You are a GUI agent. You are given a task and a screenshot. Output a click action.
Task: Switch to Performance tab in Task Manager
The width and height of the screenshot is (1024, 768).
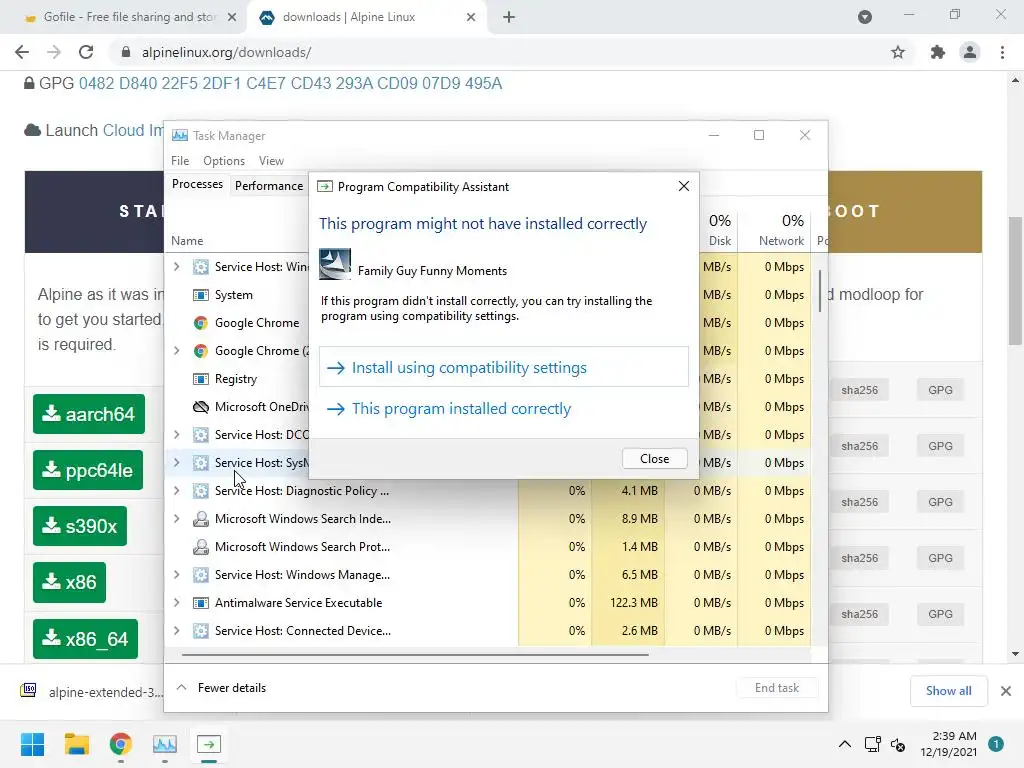point(269,185)
